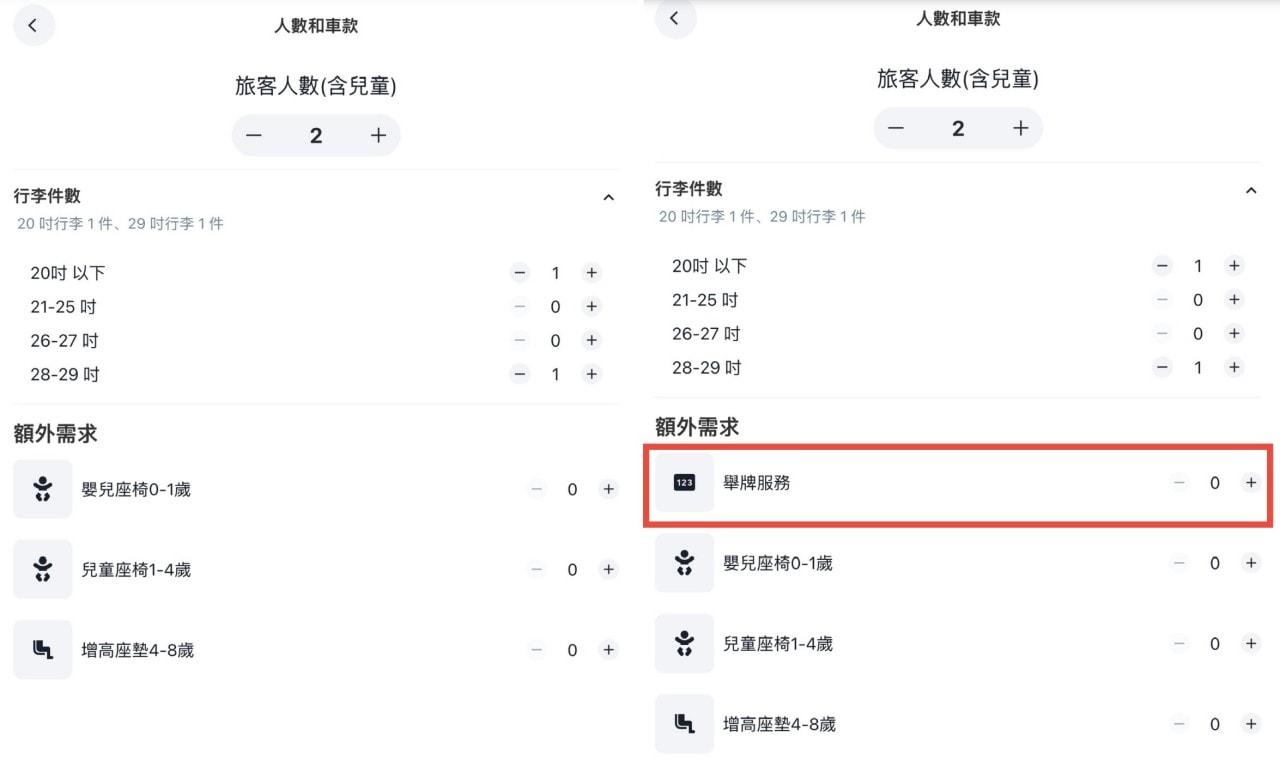Collapse 行李件數 section in left panel
The width and height of the screenshot is (1280, 767).
pos(608,198)
